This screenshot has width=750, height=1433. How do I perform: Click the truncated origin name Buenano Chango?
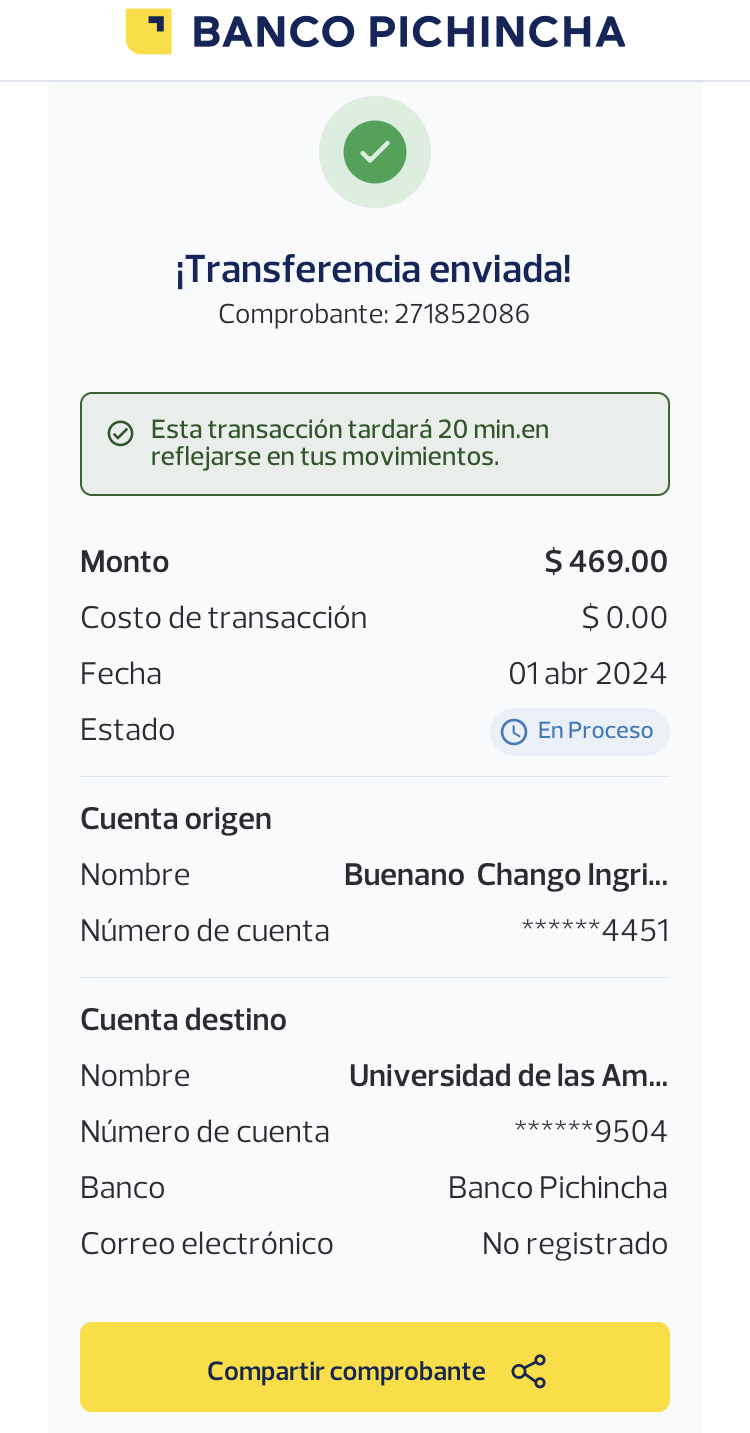tap(506, 875)
